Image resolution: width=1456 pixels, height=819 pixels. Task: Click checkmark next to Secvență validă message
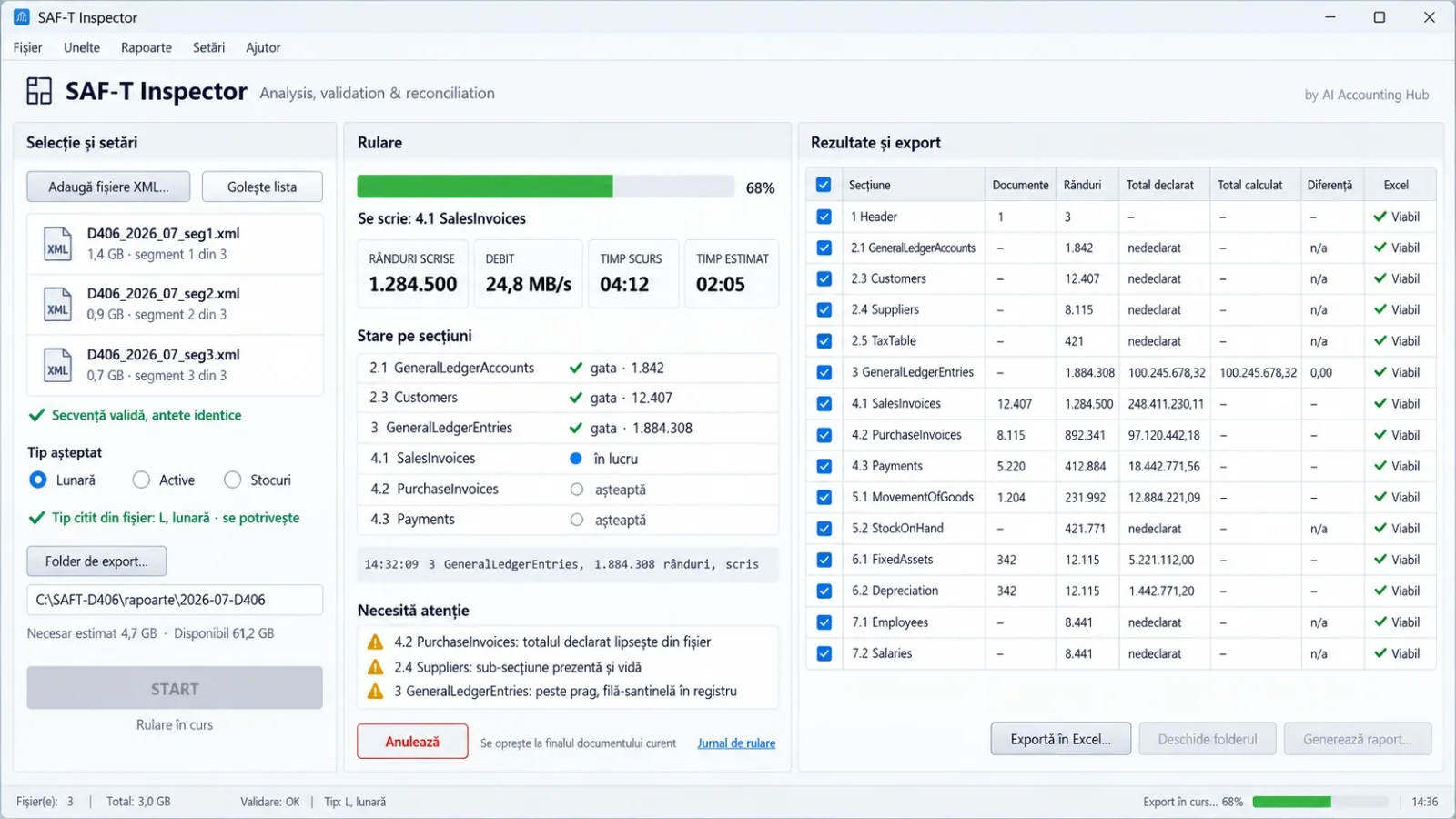[36, 415]
